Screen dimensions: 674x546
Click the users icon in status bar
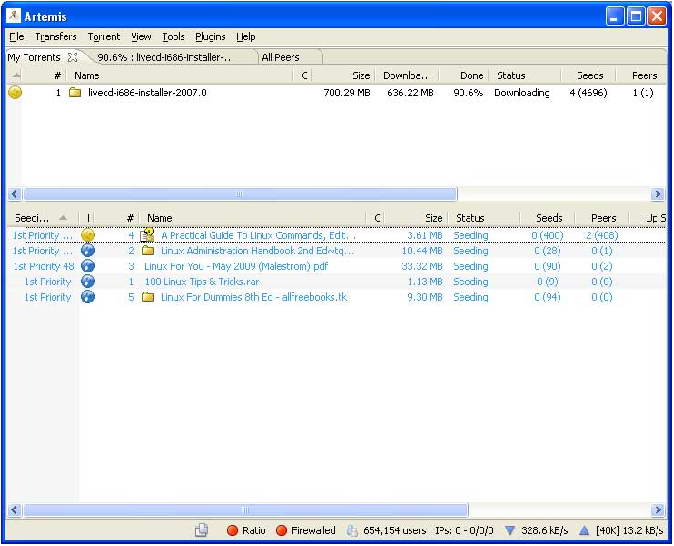pos(352,531)
